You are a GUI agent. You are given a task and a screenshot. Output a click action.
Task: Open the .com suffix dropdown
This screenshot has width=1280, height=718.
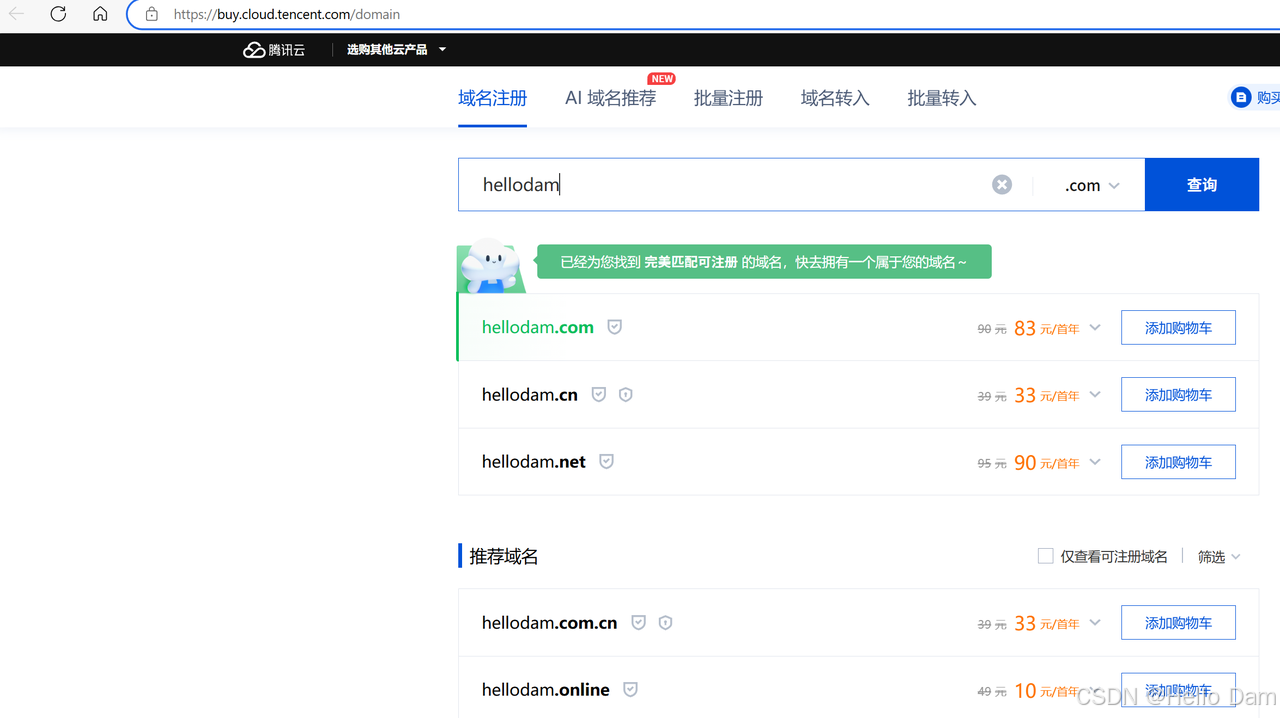pyautogui.click(x=1090, y=184)
